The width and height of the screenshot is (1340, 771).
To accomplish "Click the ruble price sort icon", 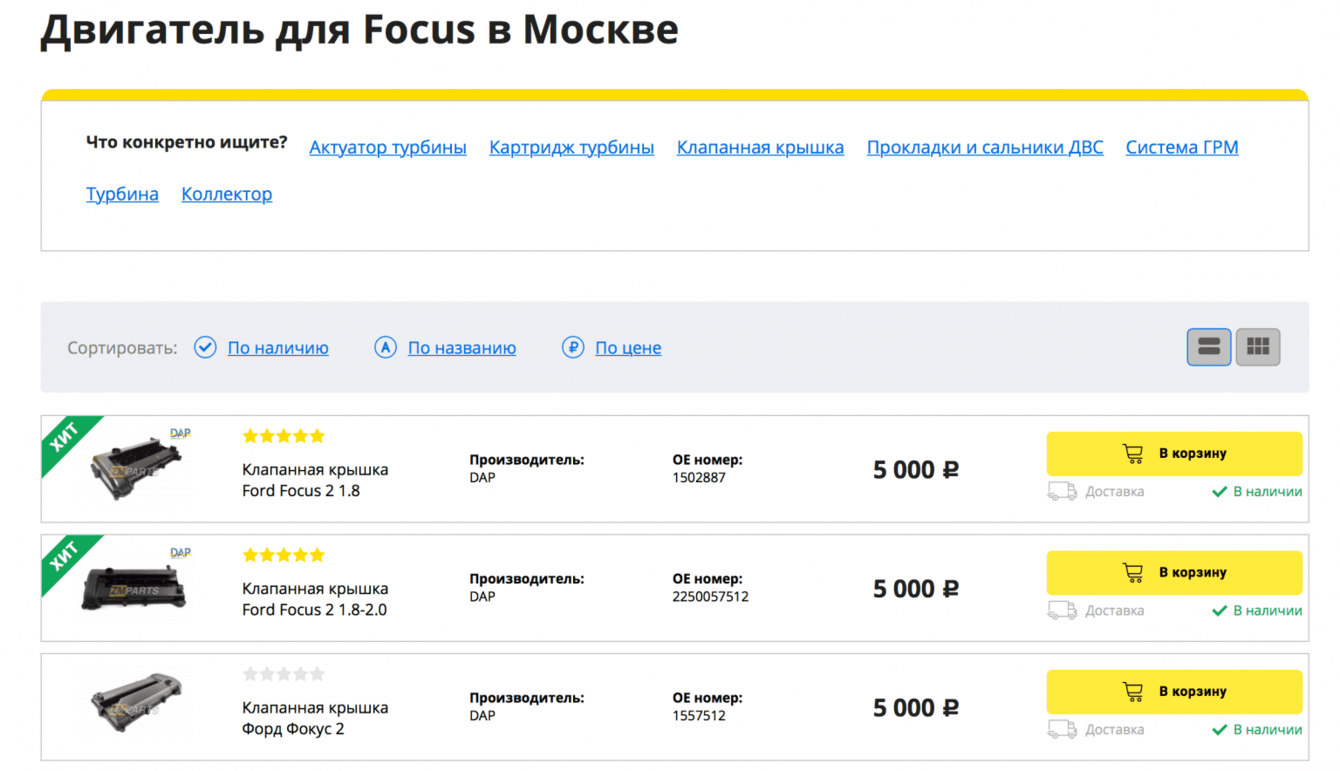I will (x=572, y=347).
